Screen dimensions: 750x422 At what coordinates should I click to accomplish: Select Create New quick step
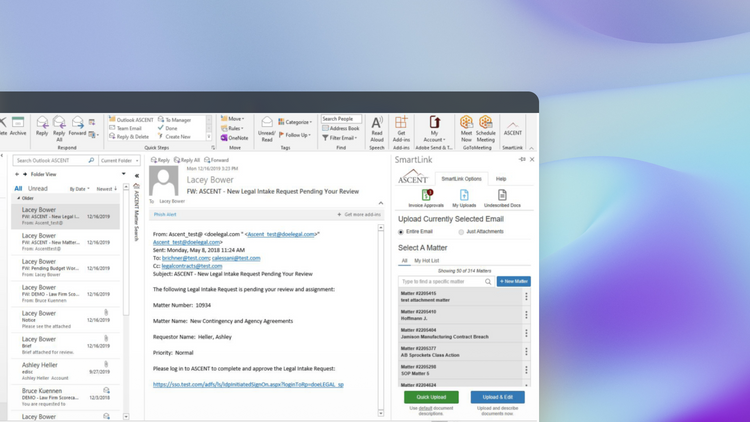pyautogui.click(x=175, y=136)
